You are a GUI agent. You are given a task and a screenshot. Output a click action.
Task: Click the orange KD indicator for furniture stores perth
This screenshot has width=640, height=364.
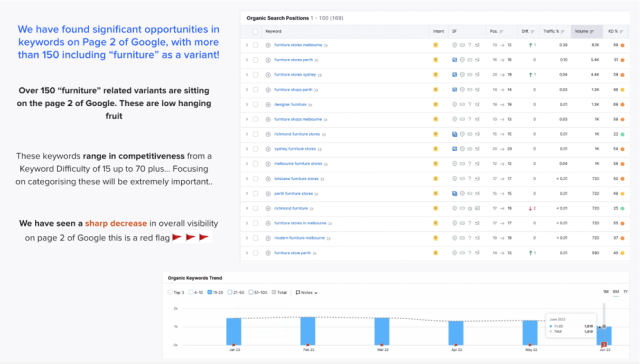[622, 60]
